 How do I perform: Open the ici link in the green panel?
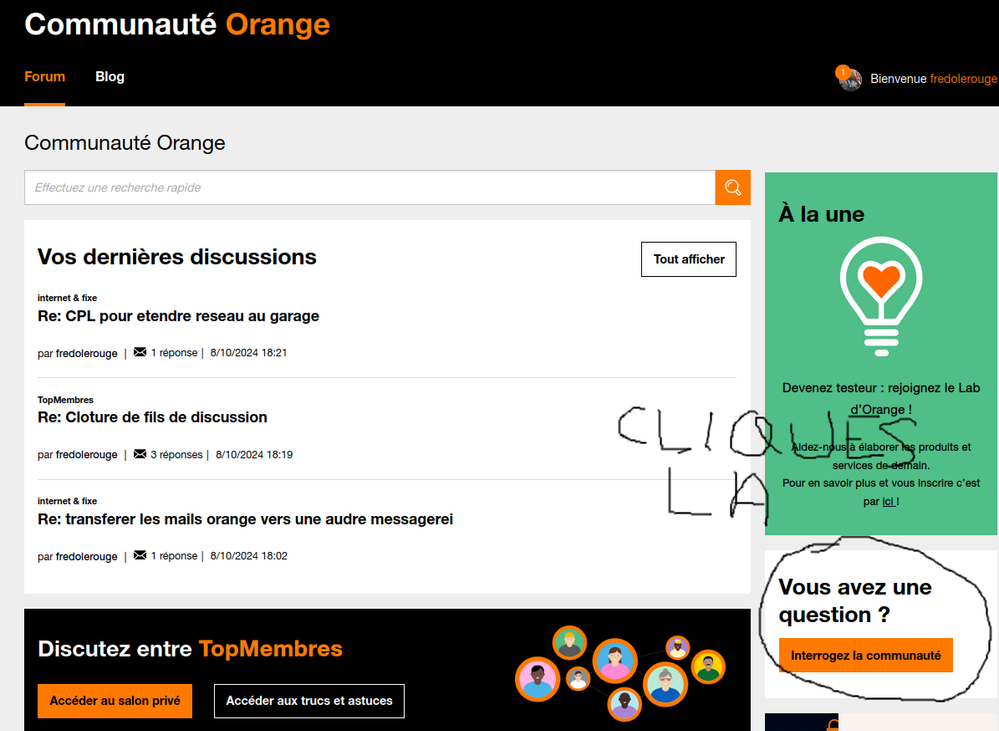pyautogui.click(x=886, y=501)
